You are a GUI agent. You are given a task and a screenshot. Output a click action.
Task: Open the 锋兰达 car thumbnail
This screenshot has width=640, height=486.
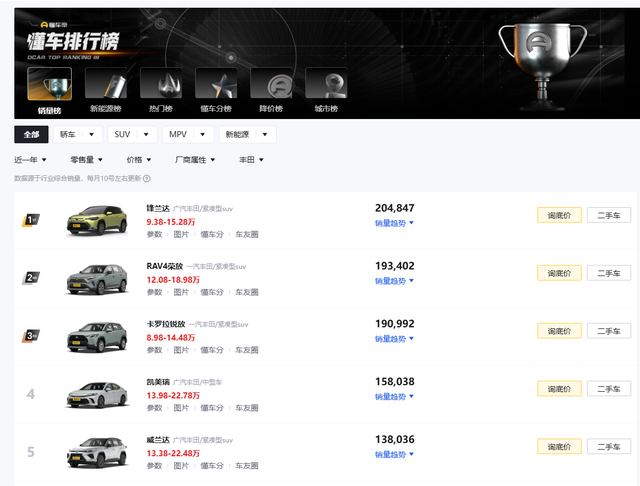97,221
